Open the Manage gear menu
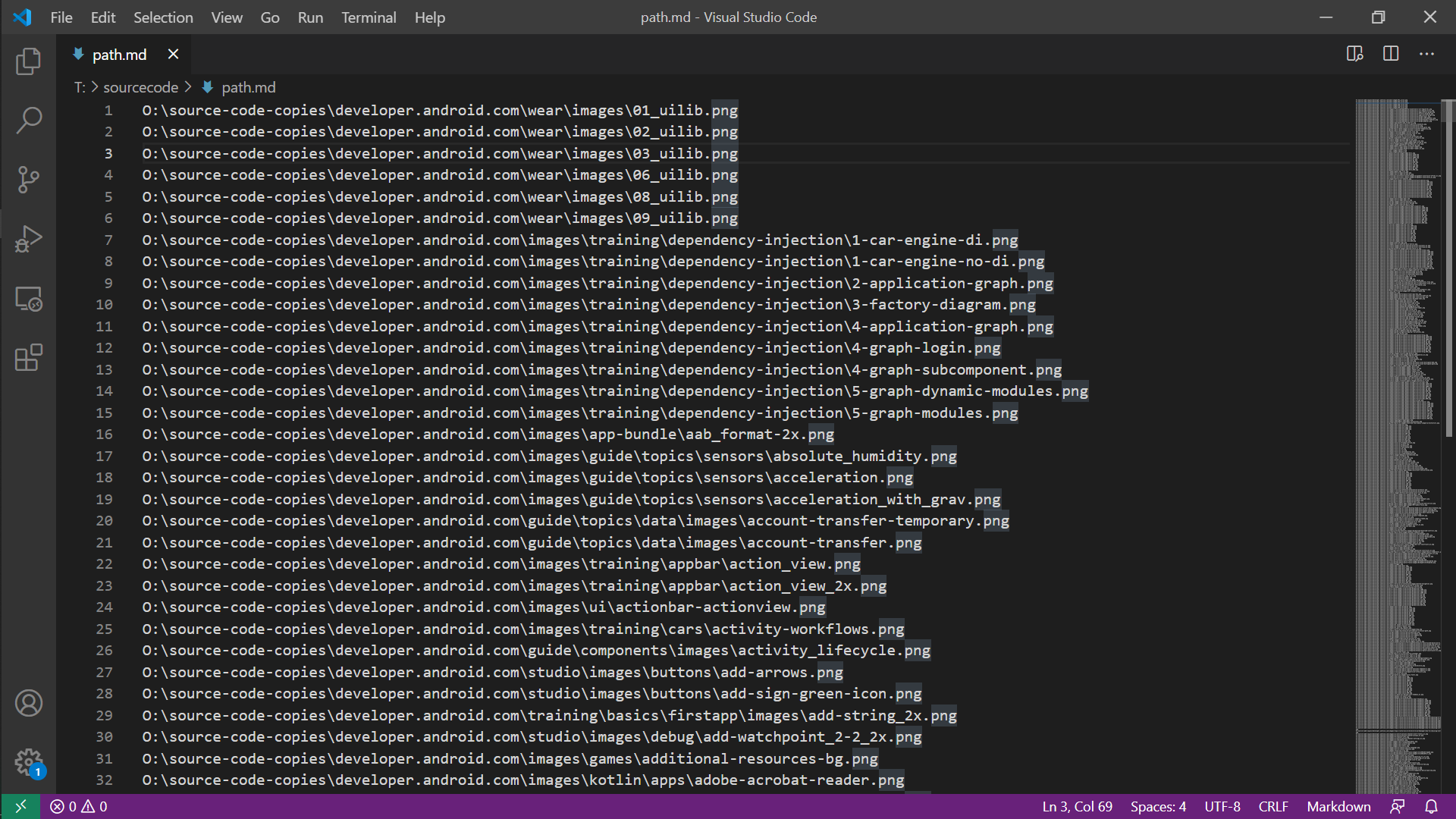Image resolution: width=1456 pixels, height=819 pixels. tap(28, 761)
